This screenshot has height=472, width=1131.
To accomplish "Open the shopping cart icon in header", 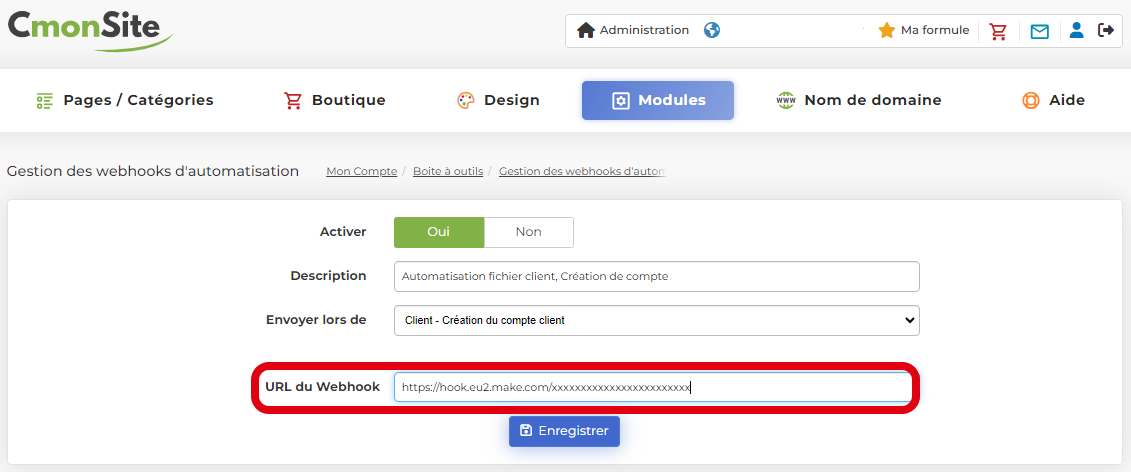I will tap(998, 31).
